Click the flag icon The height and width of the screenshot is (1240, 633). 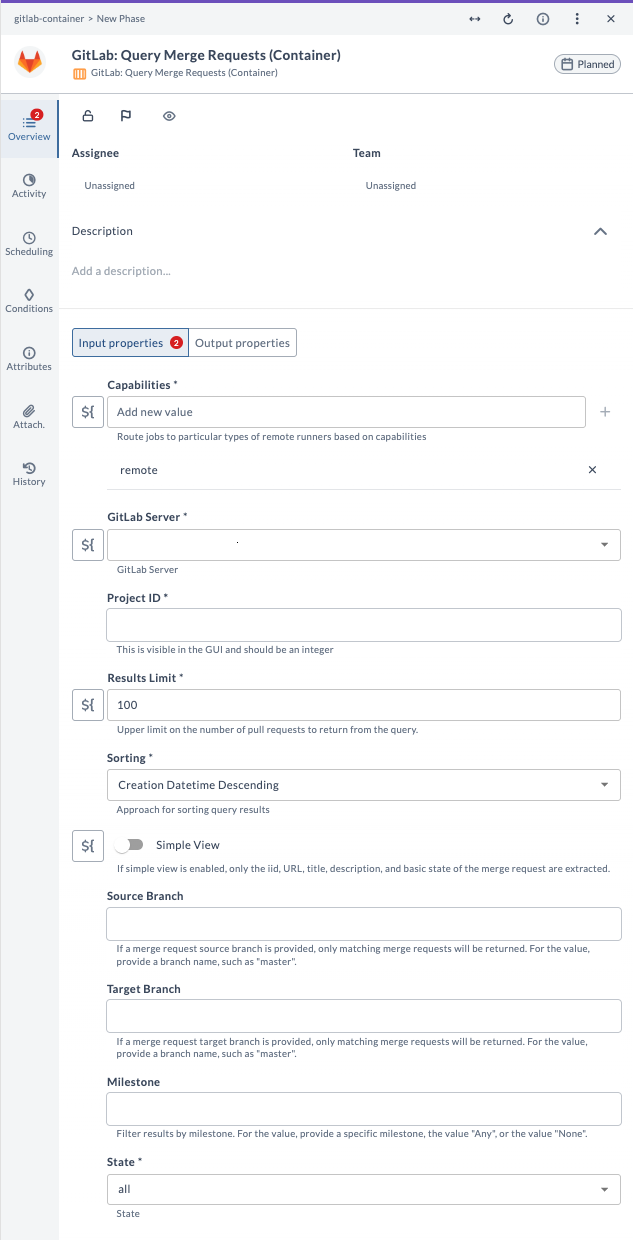click(x=126, y=116)
